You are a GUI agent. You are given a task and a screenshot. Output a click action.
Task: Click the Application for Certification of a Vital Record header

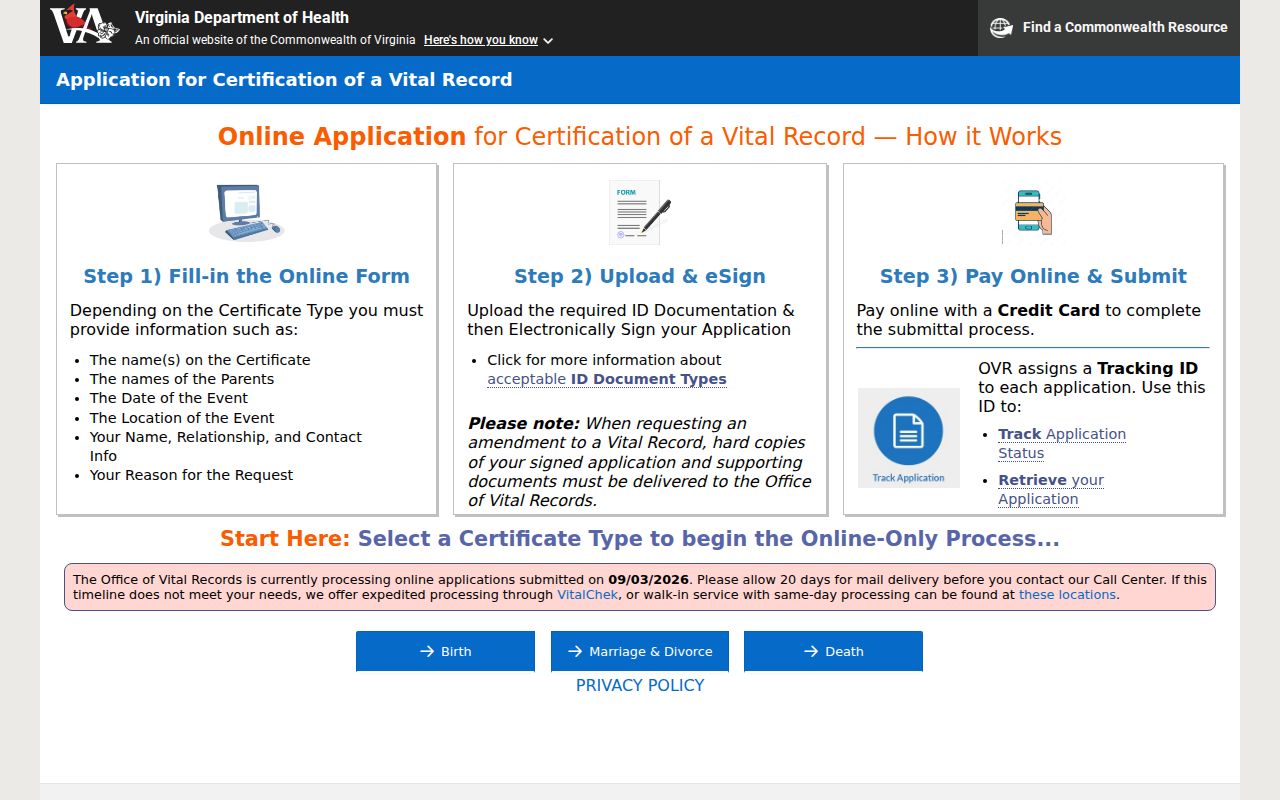click(284, 80)
